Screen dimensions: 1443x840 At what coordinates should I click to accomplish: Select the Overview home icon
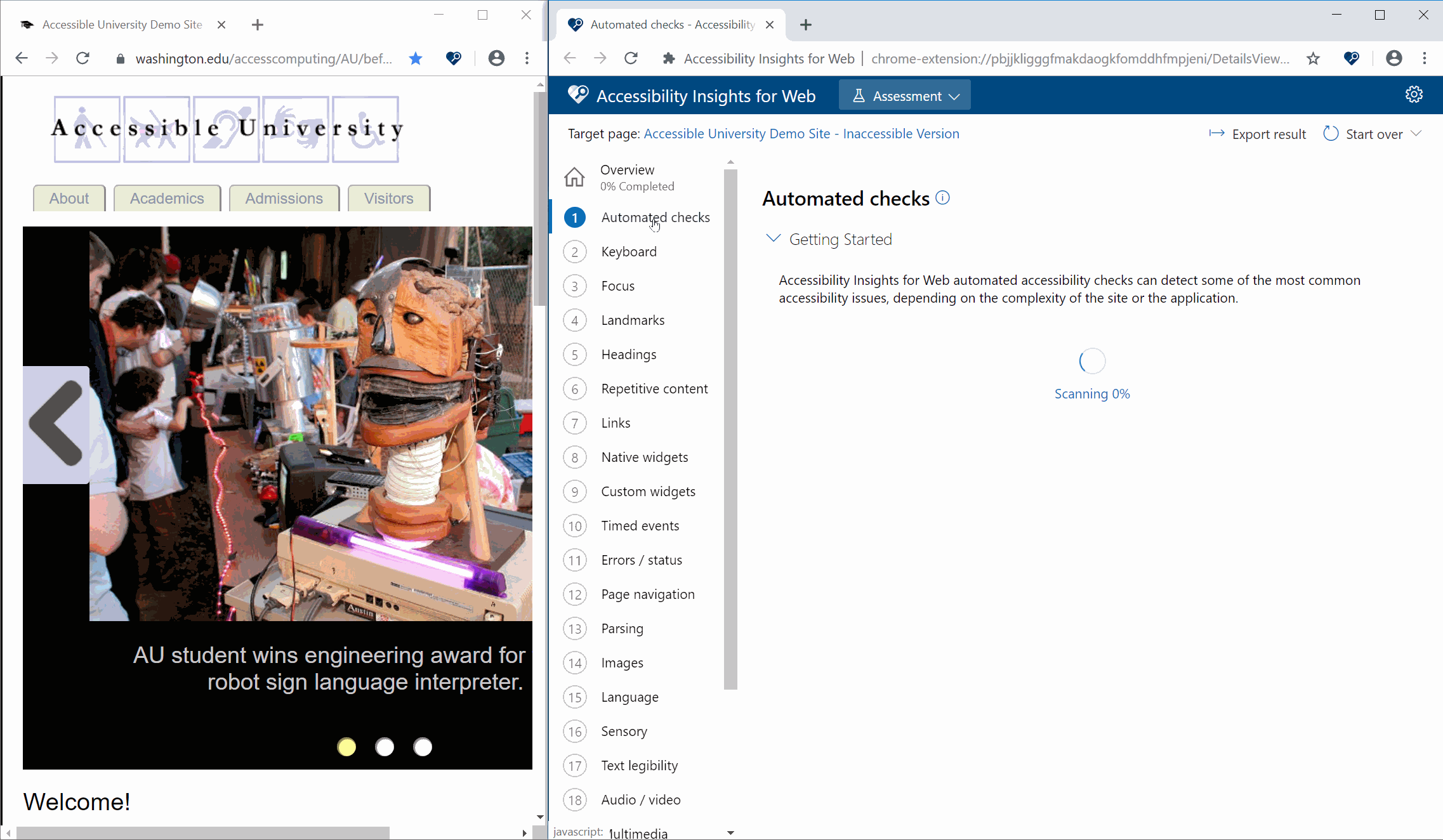tap(574, 177)
